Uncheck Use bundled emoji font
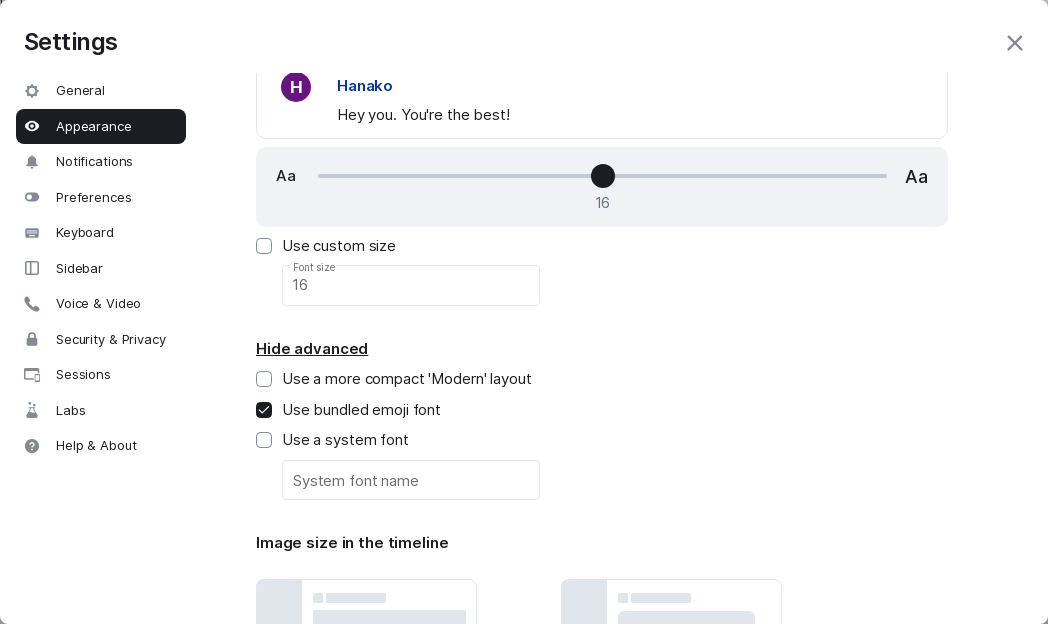Viewport: 1048px width, 624px height. [264, 410]
